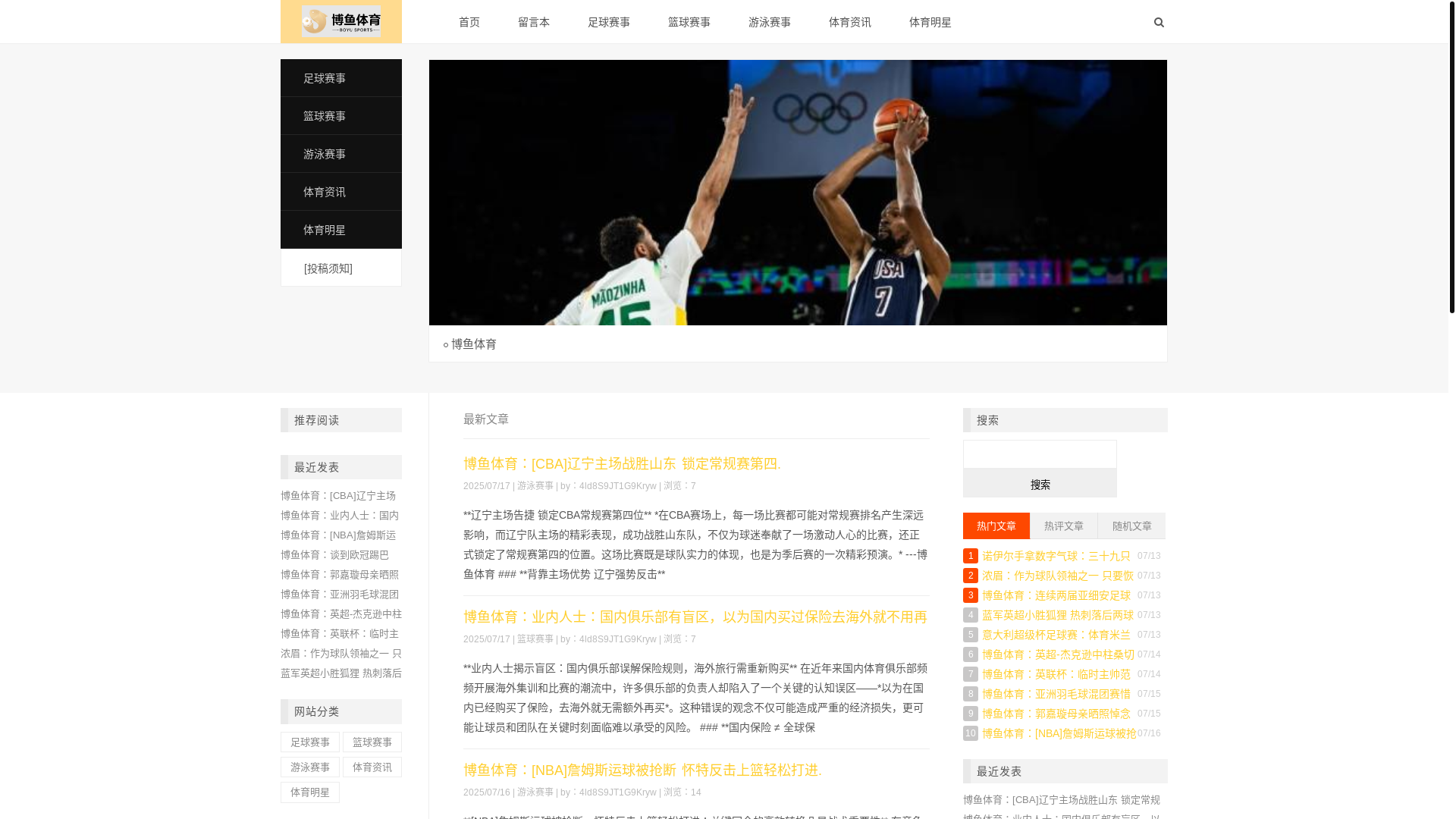This screenshot has height=819, width=1456.
Task: Open 游泳赛事 in the top navigation
Action: (770, 22)
